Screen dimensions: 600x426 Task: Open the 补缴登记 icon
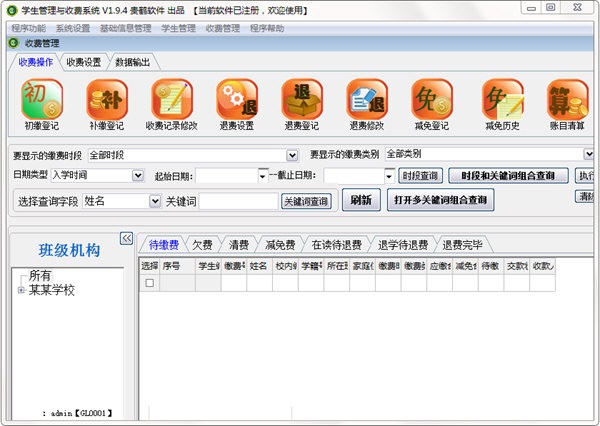click(107, 100)
